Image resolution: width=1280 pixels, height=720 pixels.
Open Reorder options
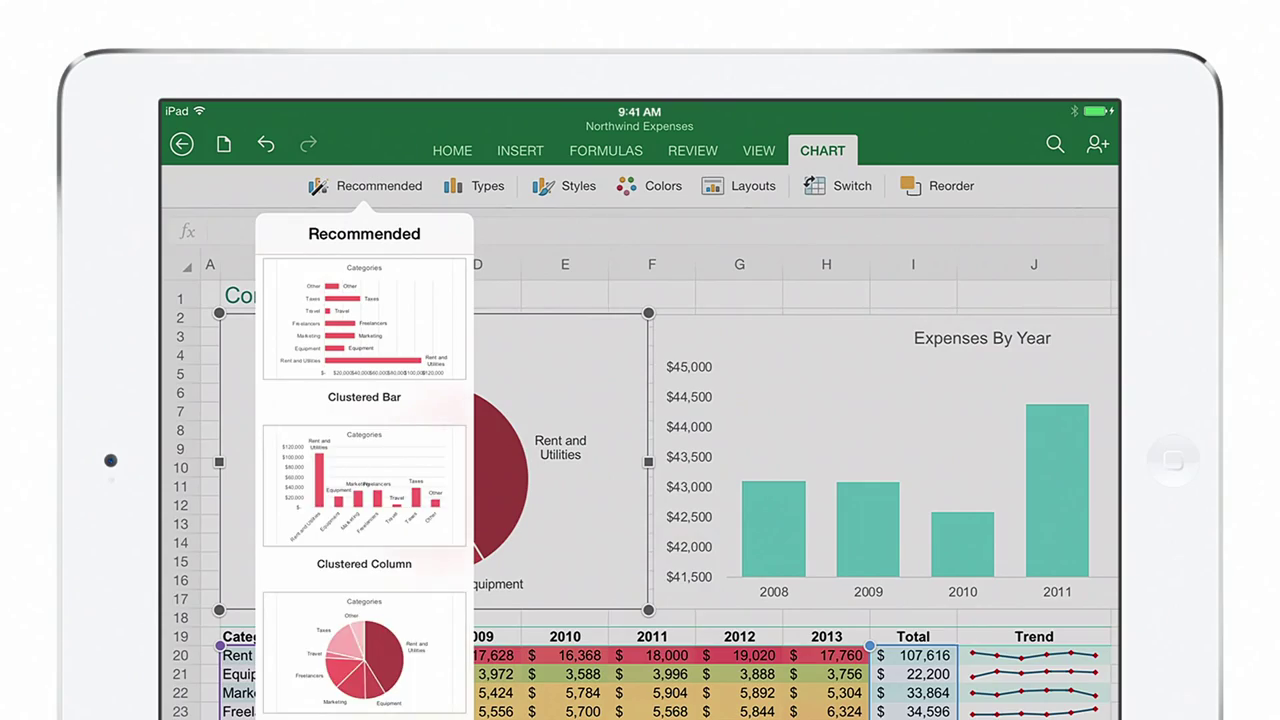pyautogui.click(x=937, y=186)
